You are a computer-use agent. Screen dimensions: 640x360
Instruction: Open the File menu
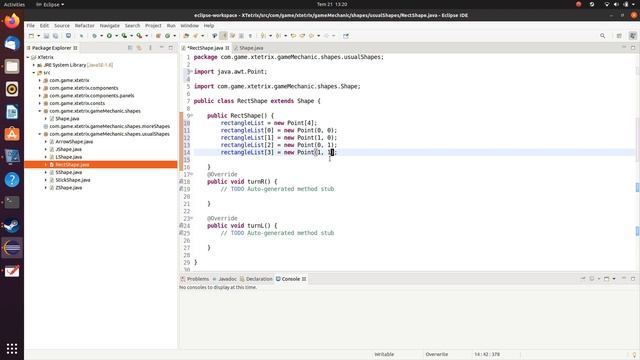tap(31, 26)
